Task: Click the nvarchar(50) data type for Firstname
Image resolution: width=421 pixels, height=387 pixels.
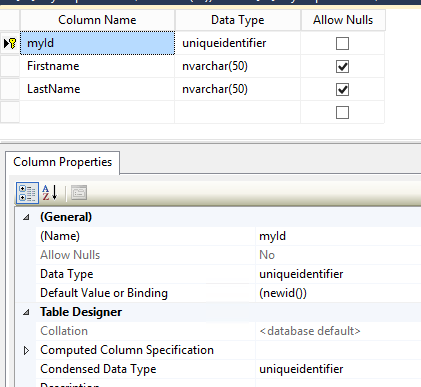Action: point(238,66)
